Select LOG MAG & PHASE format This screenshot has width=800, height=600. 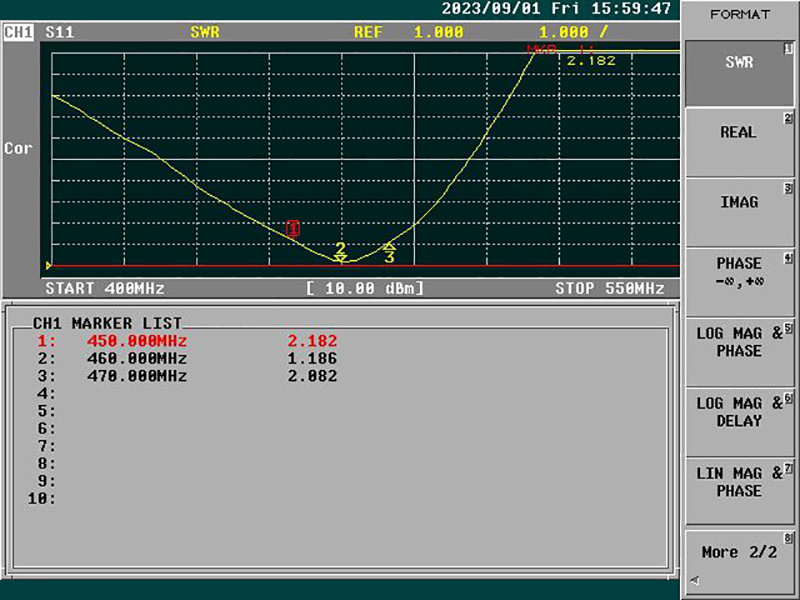pyautogui.click(x=739, y=353)
